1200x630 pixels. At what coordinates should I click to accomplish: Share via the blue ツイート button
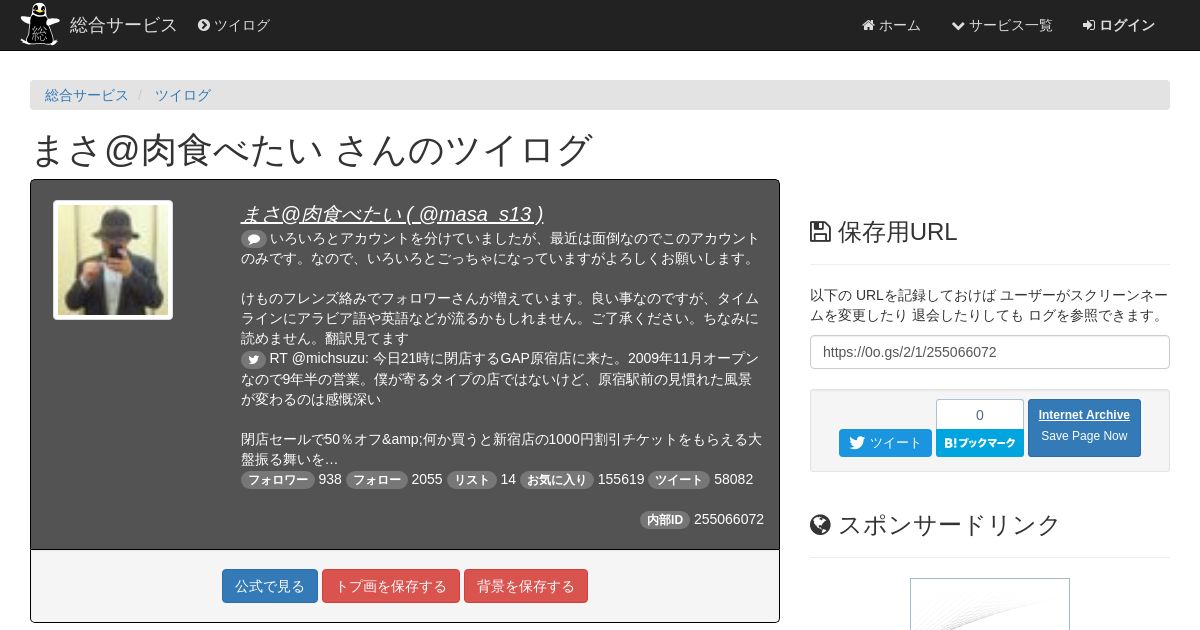click(885, 443)
